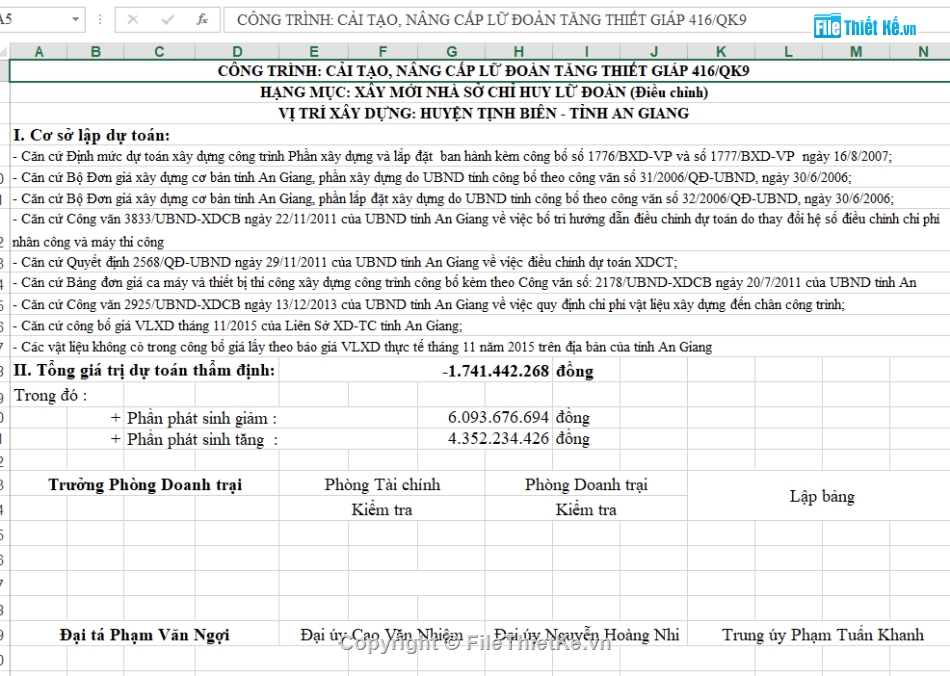The width and height of the screenshot is (950, 676).
Task: Select the 'CÔNG TRÌNH: CẢI TẠO, NÂNG CẤP' title cell
Action: click(480, 71)
